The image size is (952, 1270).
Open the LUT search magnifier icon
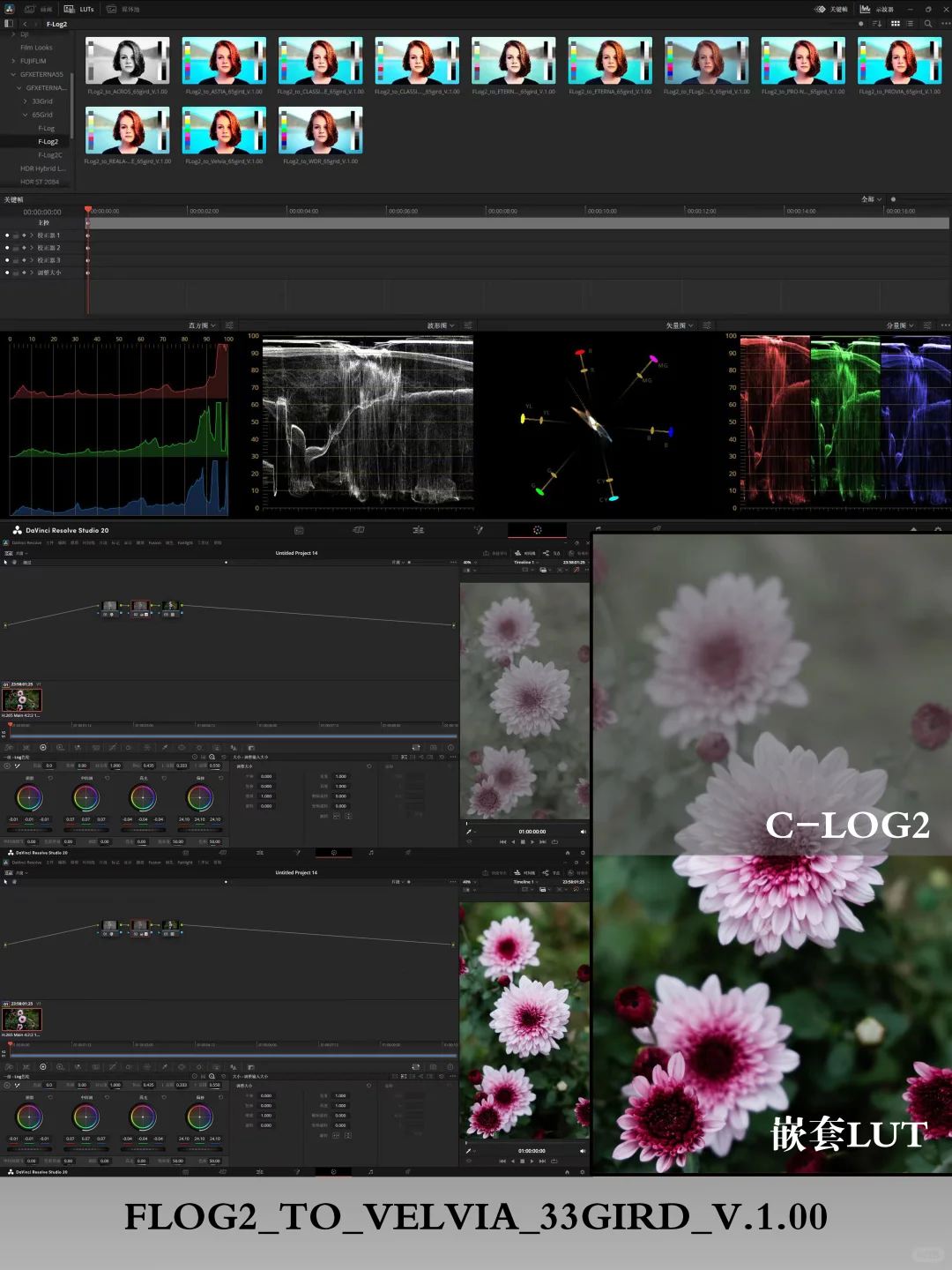tap(928, 24)
